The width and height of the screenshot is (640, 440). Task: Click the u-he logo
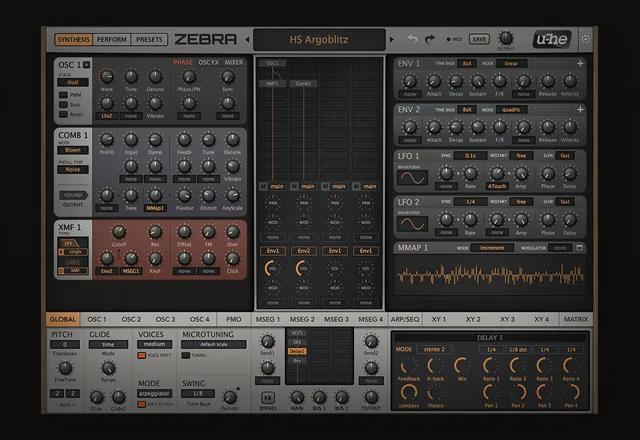552,39
